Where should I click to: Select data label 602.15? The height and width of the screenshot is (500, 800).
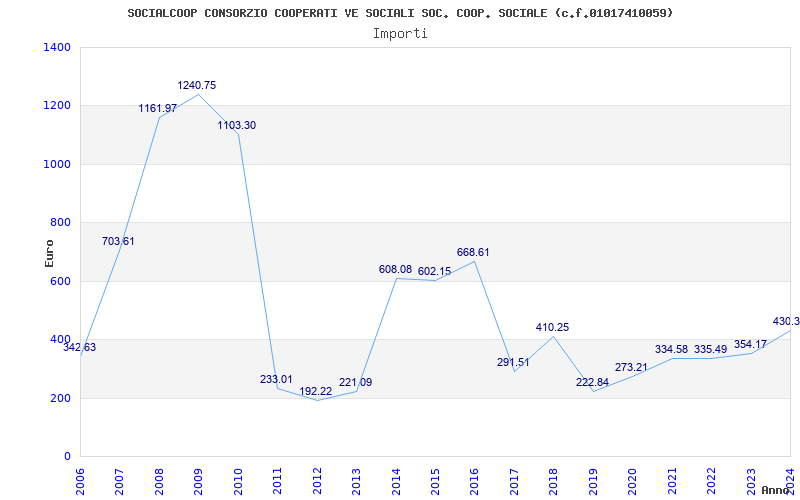434,271
